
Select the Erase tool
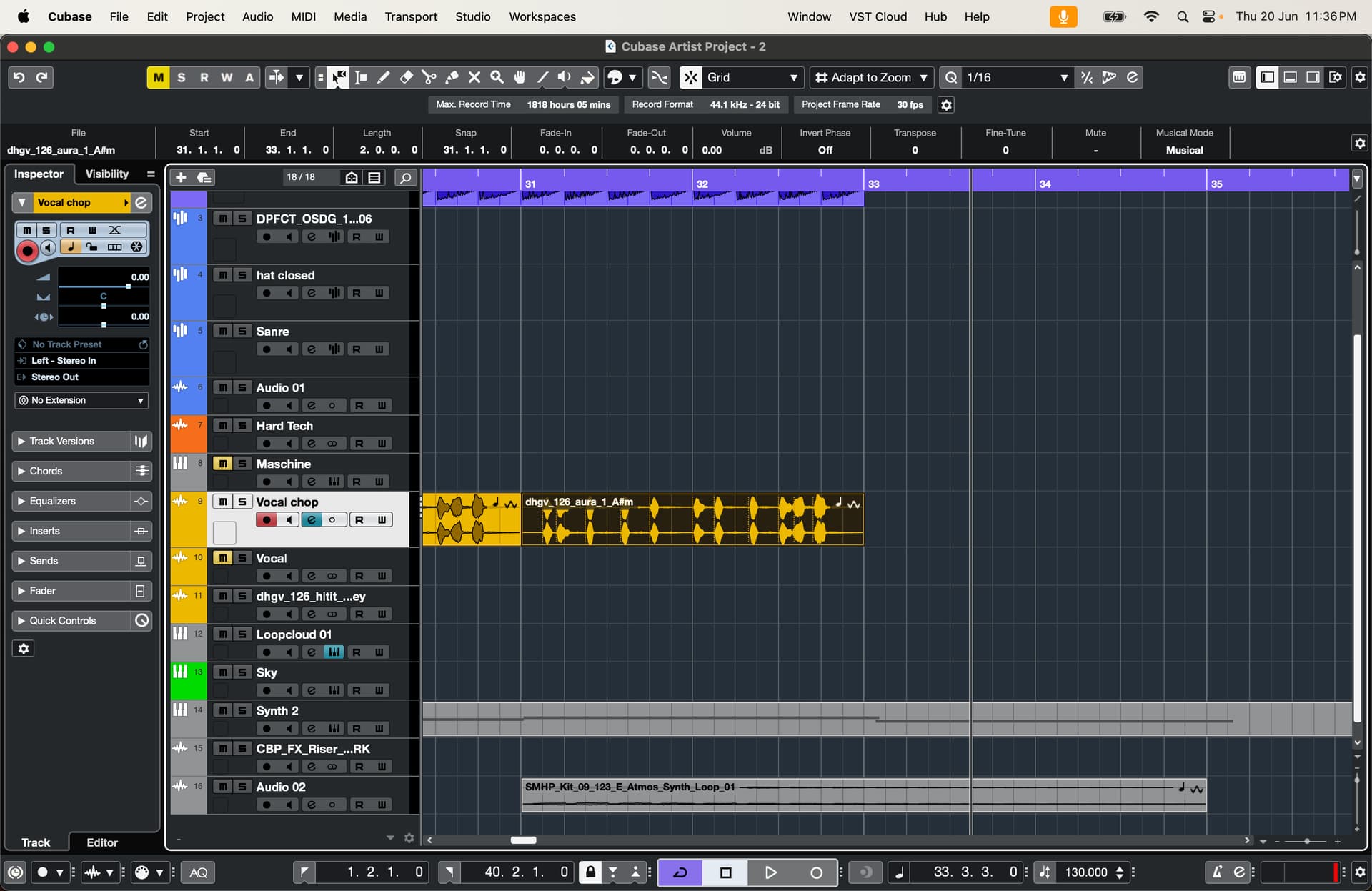406,77
